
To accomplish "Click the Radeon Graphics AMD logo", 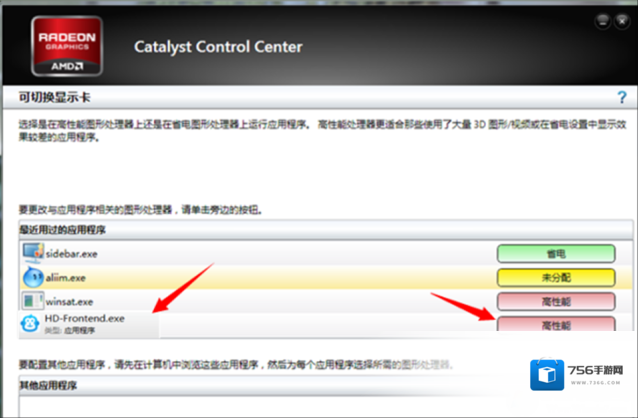I will pos(67,46).
